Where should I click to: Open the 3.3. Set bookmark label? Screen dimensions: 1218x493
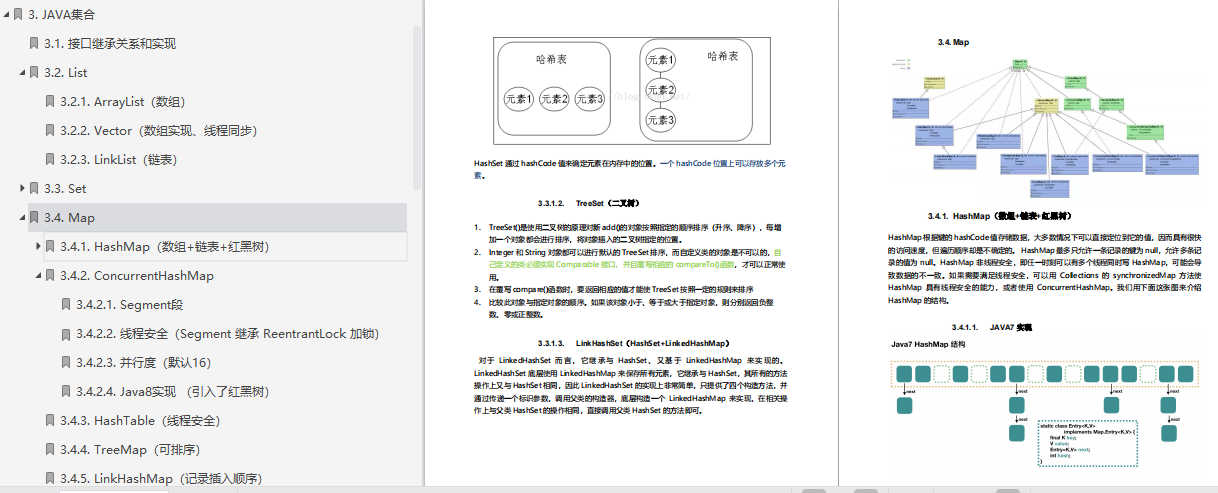point(65,188)
